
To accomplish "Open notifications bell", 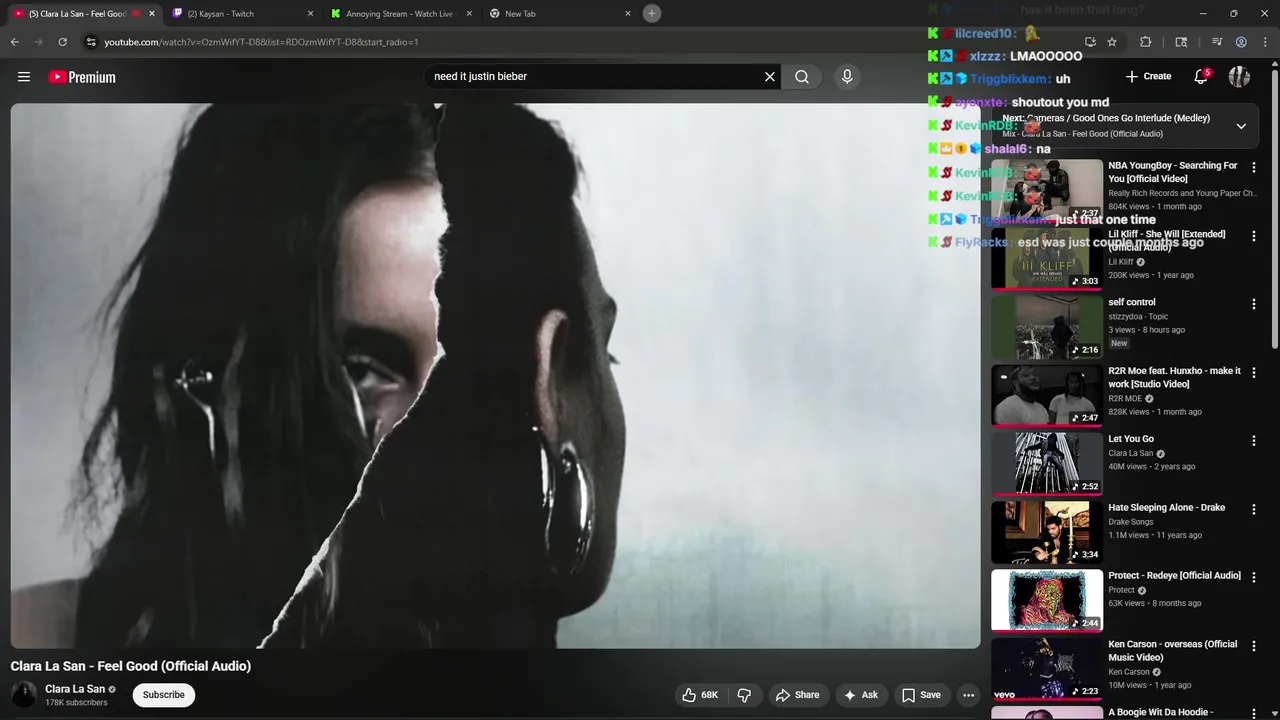I will 1201,77.
